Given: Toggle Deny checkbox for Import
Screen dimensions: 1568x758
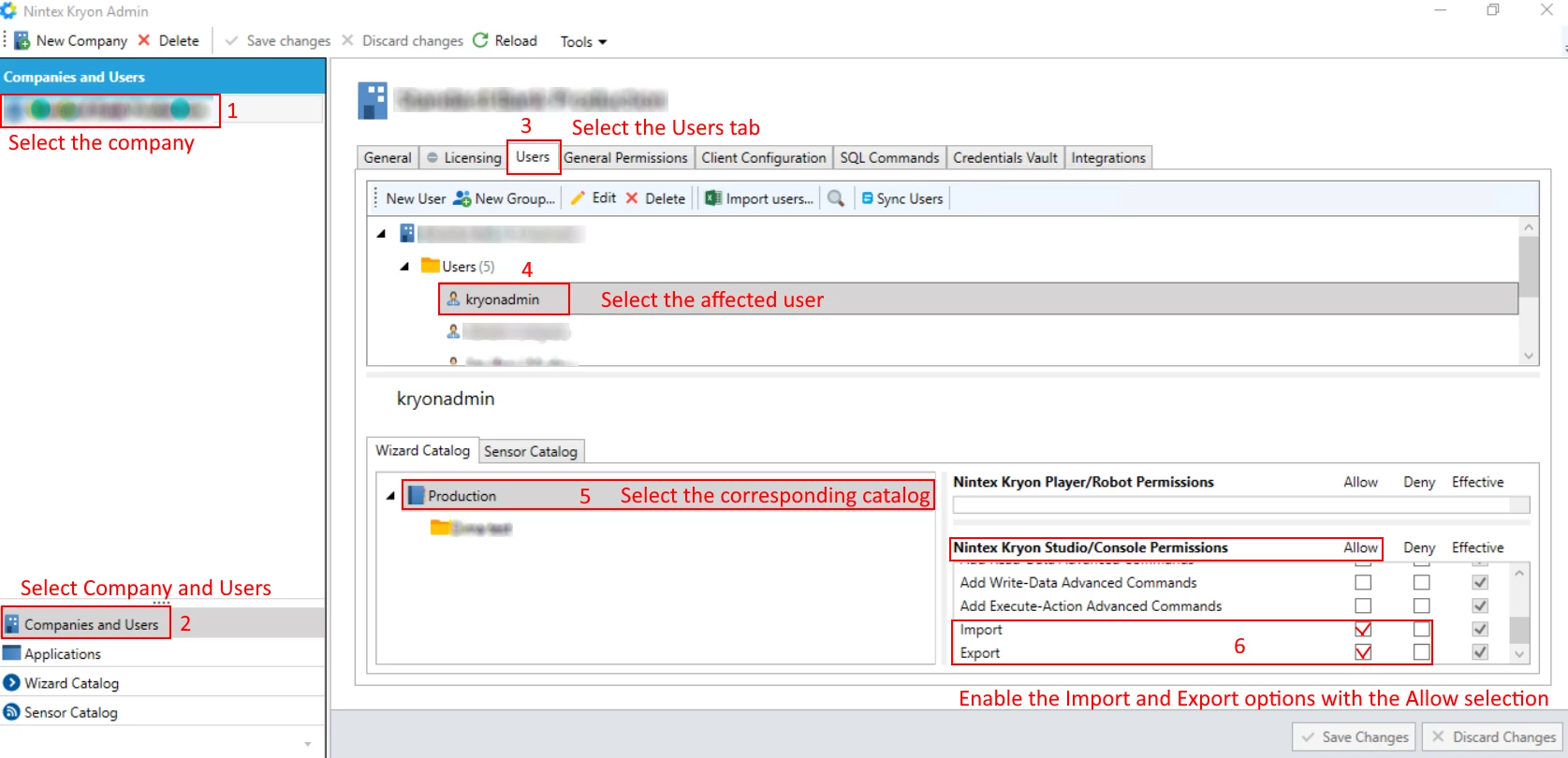Looking at the screenshot, I should (1421, 629).
